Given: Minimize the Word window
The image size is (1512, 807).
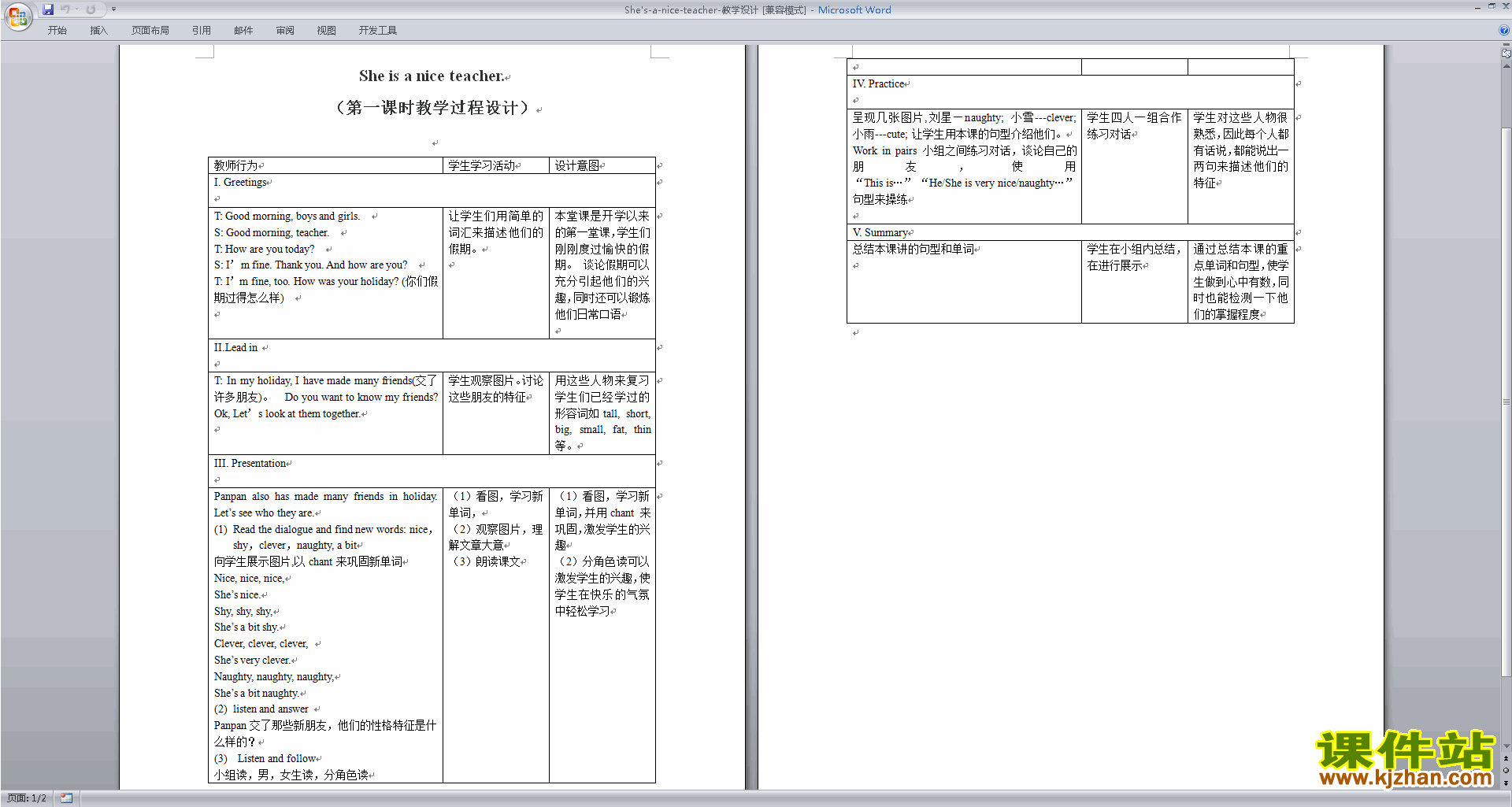Looking at the screenshot, I should pyautogui.click(x=1477, y=7).
